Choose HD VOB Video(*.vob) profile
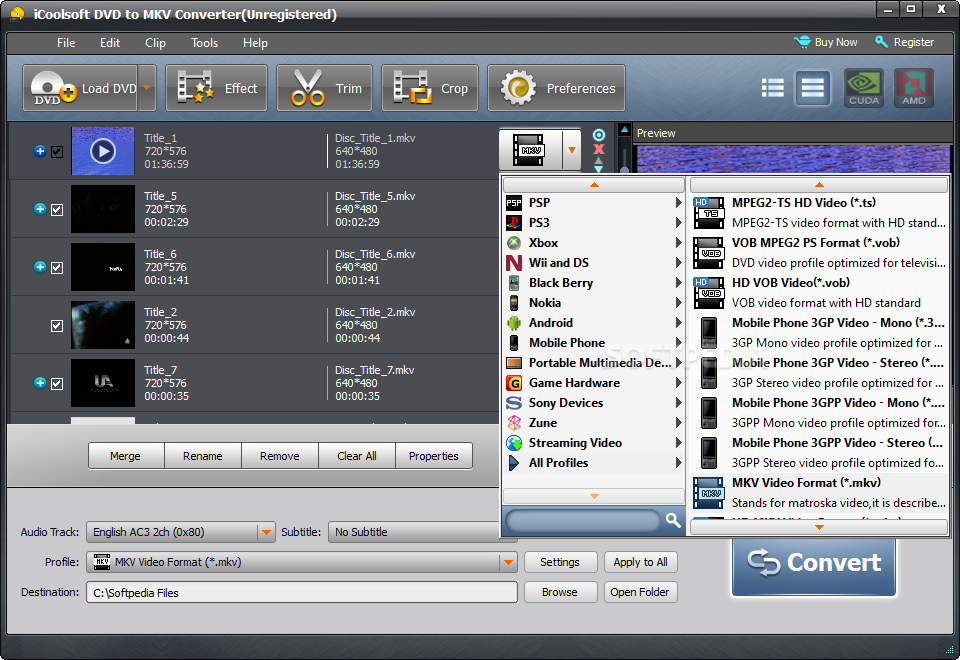This screenshot has height=660, width=960. (x=819, y=293)
